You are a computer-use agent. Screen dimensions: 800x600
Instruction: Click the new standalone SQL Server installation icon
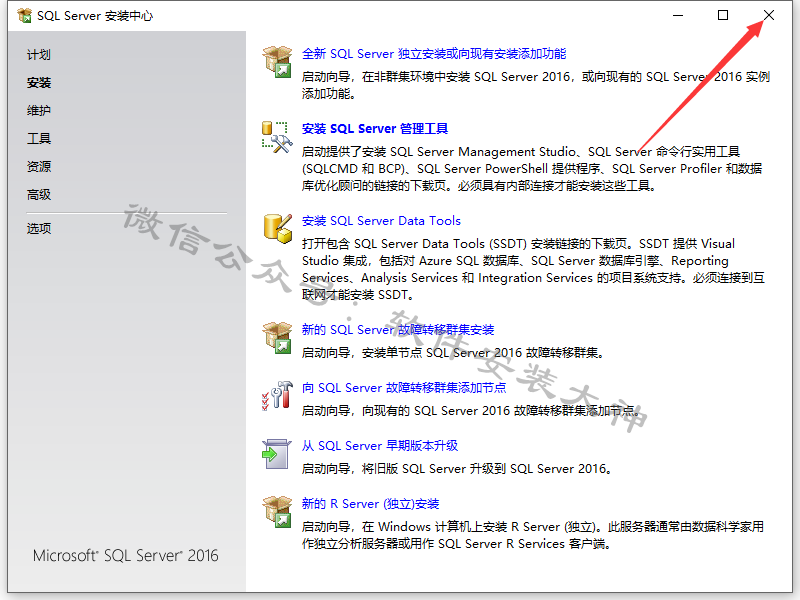click(x=277, y=61)
